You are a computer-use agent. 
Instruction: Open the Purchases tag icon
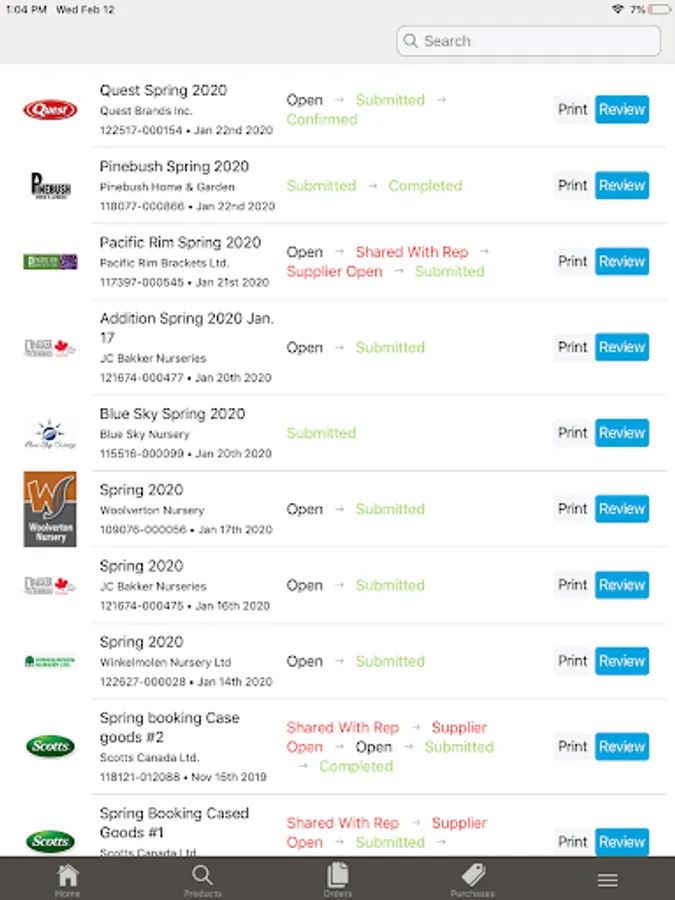(x=473, y=875)
